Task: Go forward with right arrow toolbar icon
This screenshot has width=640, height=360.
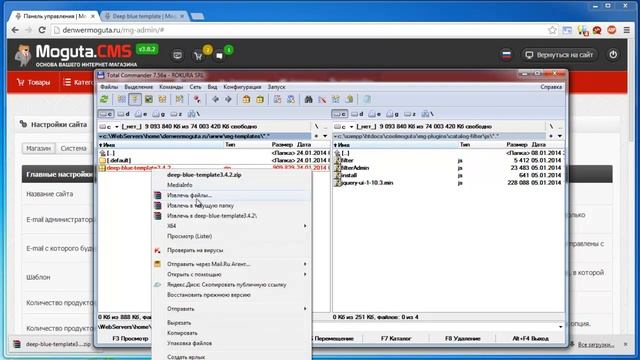Action: click(228, 99)
